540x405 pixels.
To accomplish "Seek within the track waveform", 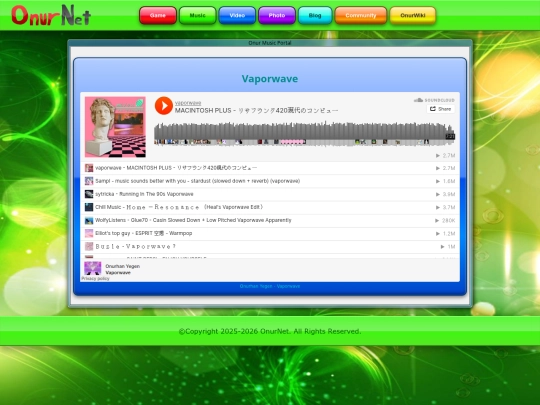I will pos(304,134).
